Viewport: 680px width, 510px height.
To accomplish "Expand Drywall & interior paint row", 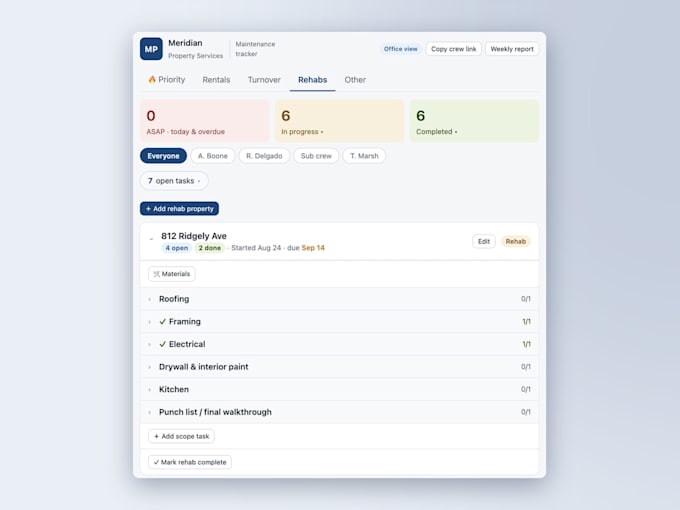I will [340, 366].
